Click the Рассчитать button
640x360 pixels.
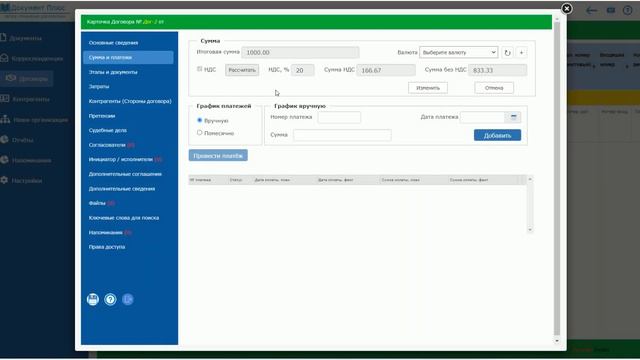pyautogui.click(x=242, y=70)
